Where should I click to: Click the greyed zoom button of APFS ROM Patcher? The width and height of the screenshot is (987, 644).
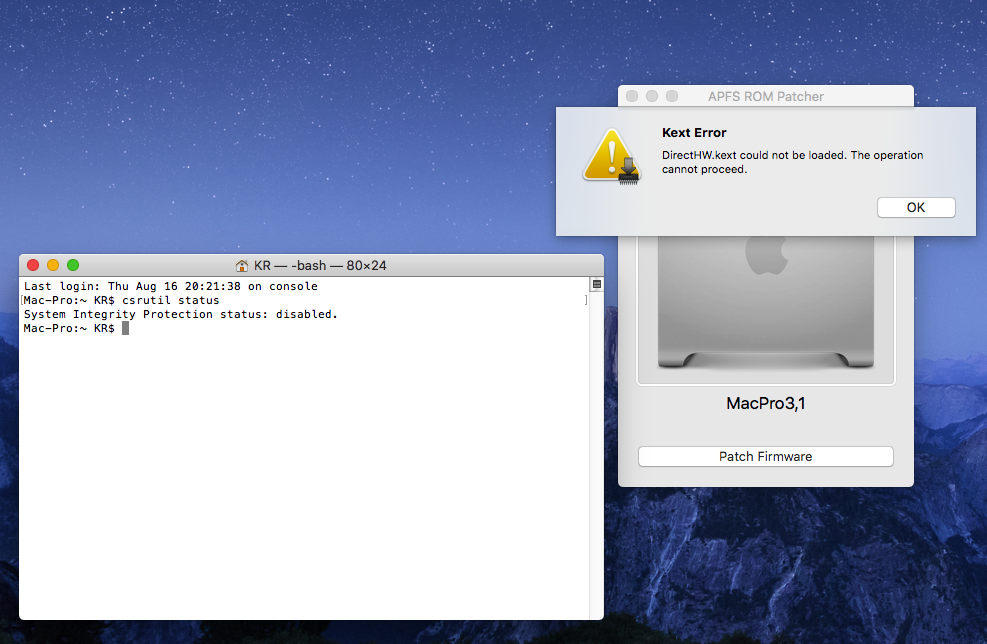click(672, 96)
